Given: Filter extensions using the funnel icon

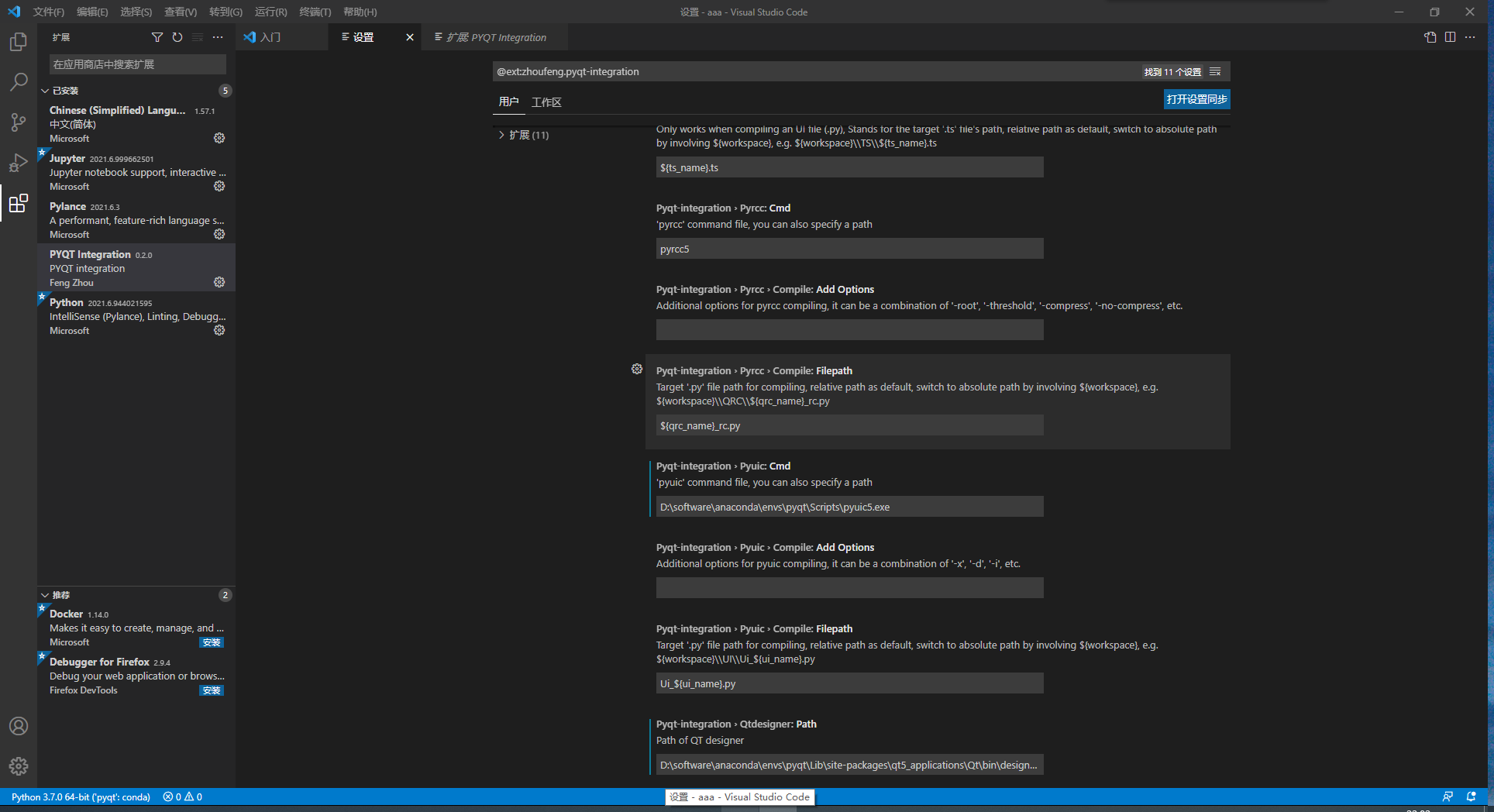Looking at the screenshot, I should 157,37.
